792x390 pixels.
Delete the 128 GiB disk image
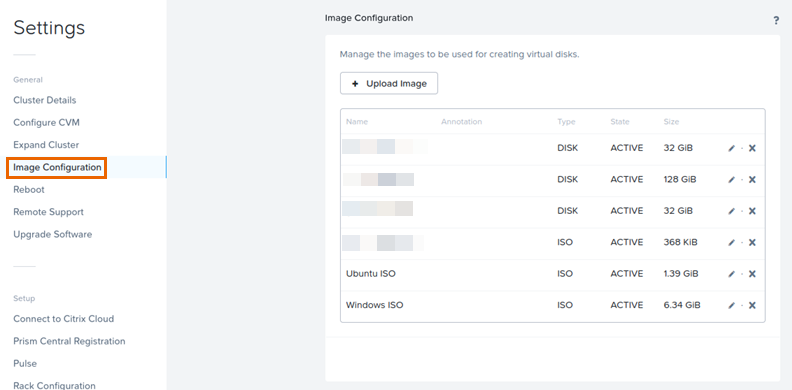pos(752,179)
